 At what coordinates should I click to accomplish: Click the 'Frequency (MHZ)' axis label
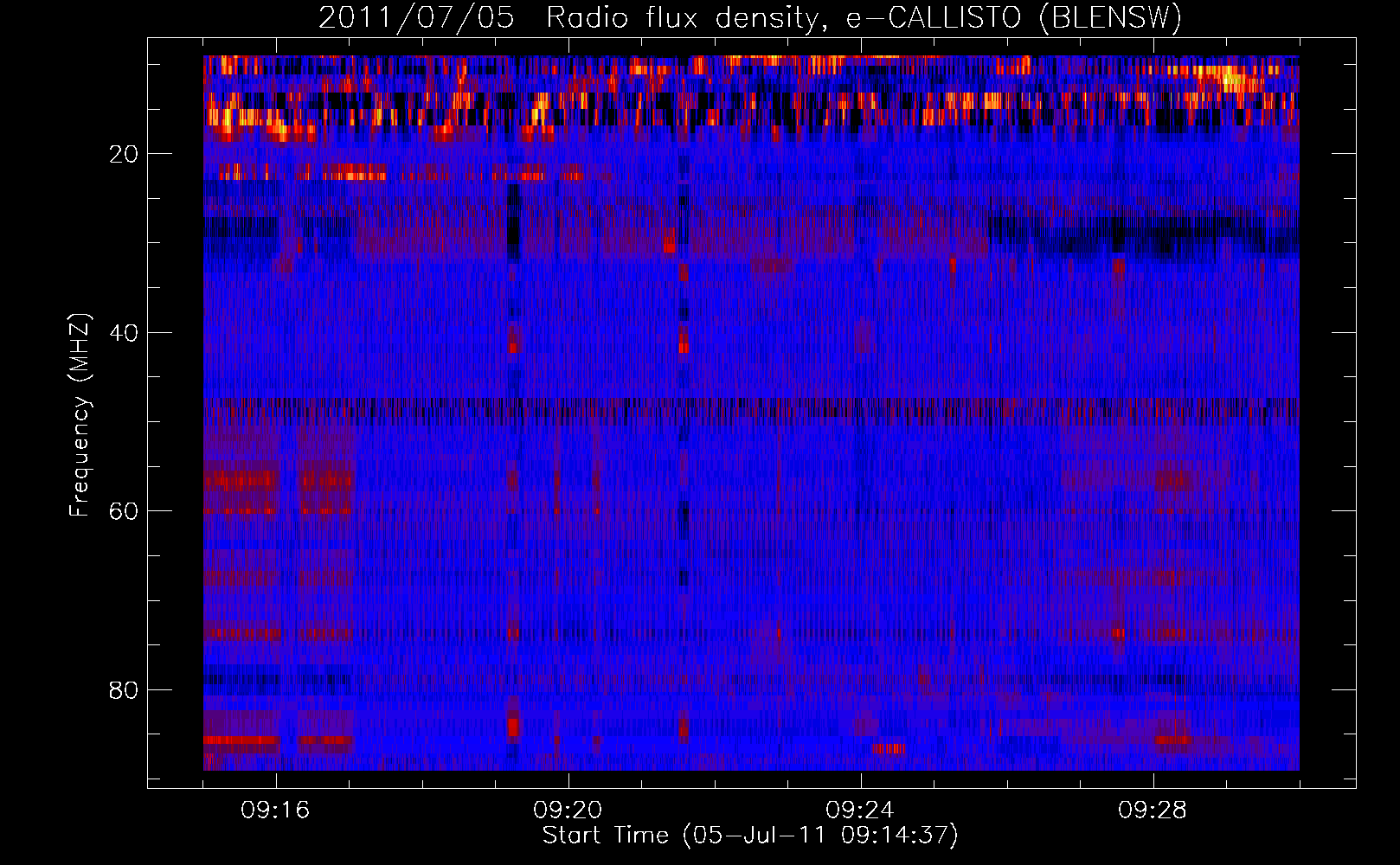tap(80, 415)
